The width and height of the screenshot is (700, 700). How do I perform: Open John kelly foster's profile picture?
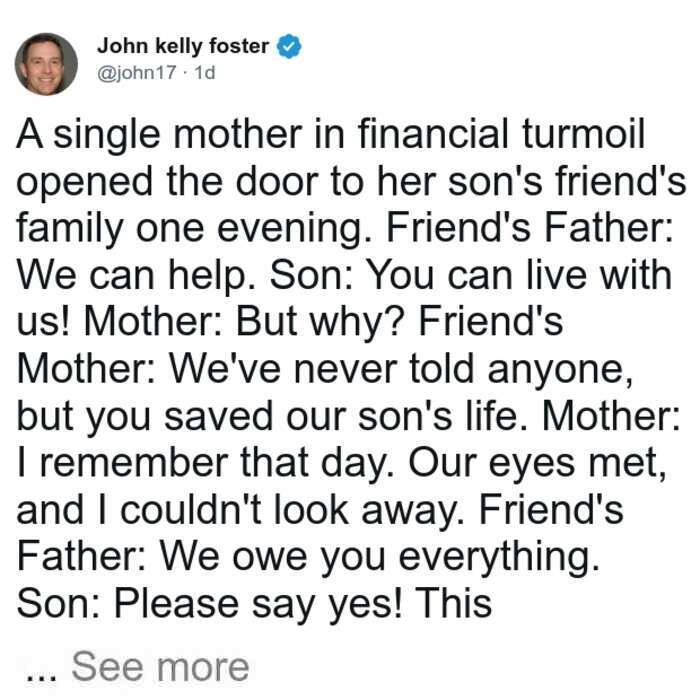click(46, 64)
